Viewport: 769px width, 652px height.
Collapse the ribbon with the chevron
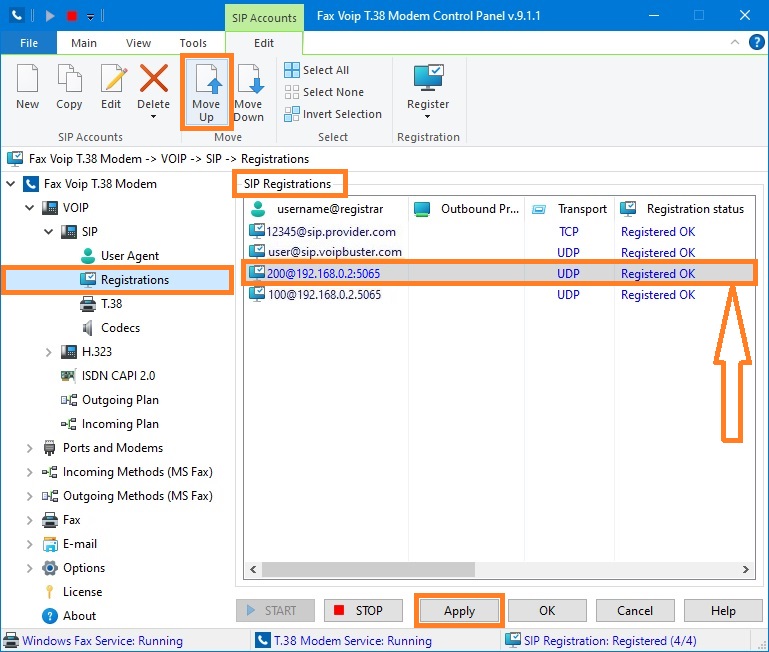point(735,42)
